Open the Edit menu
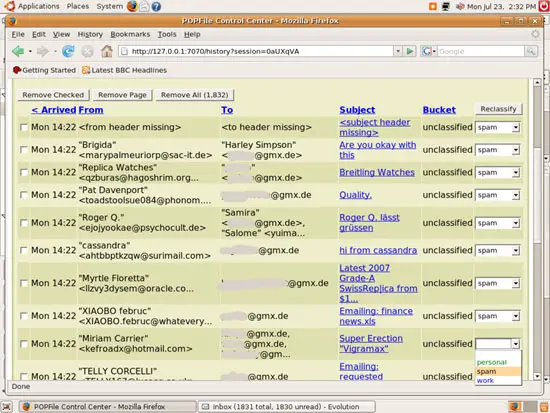The height and width of the screenshot is (413, 550). [x=39, y=34]
